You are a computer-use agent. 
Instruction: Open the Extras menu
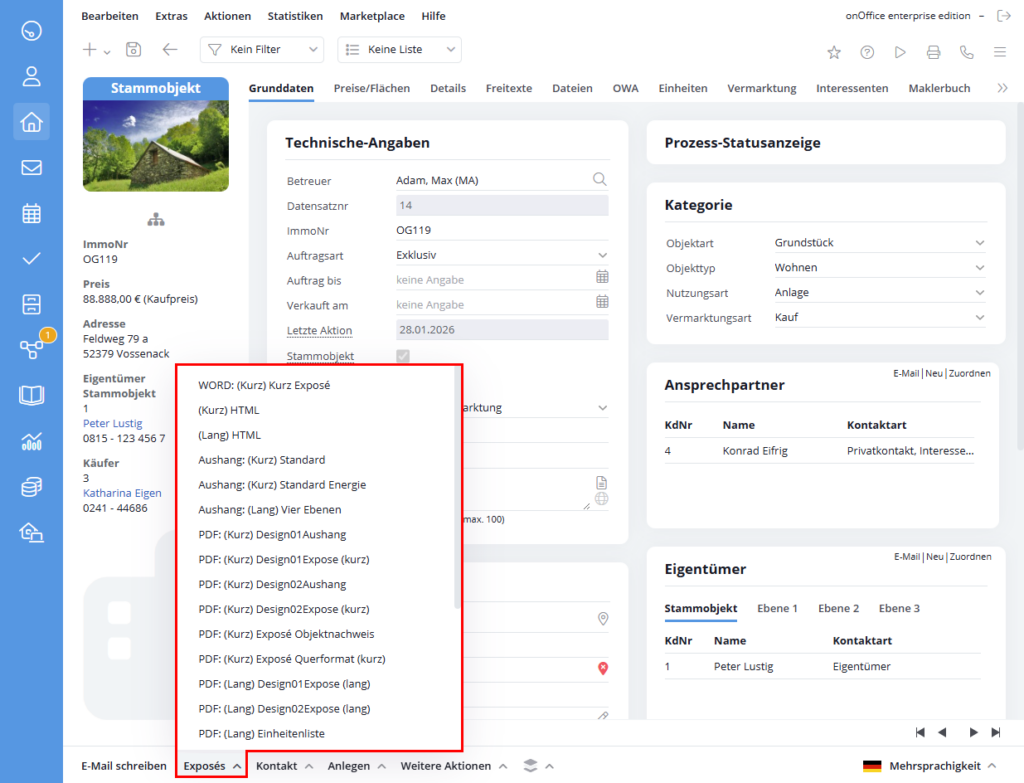pos(171,16)
